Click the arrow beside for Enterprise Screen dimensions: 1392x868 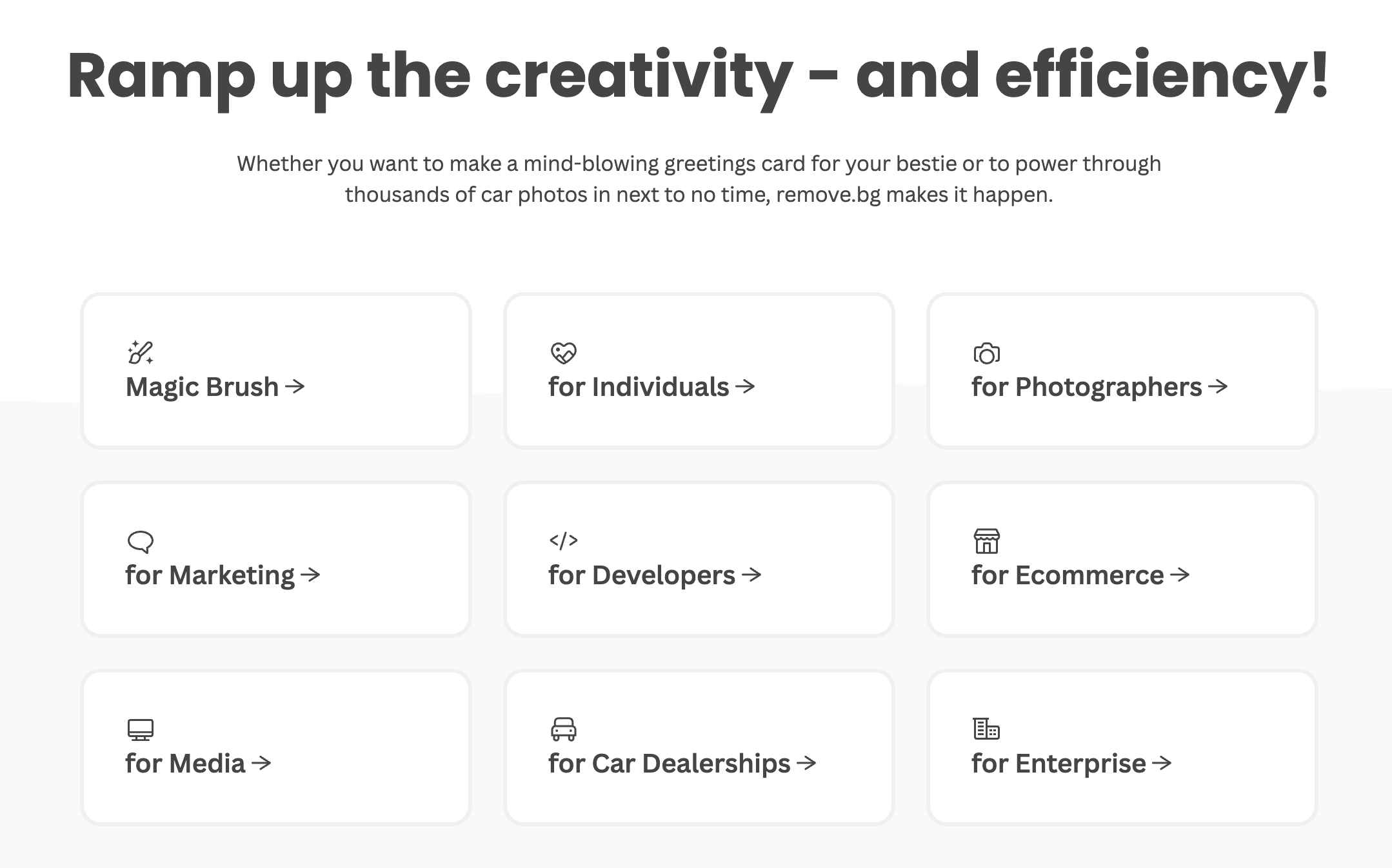(1162, 764)
